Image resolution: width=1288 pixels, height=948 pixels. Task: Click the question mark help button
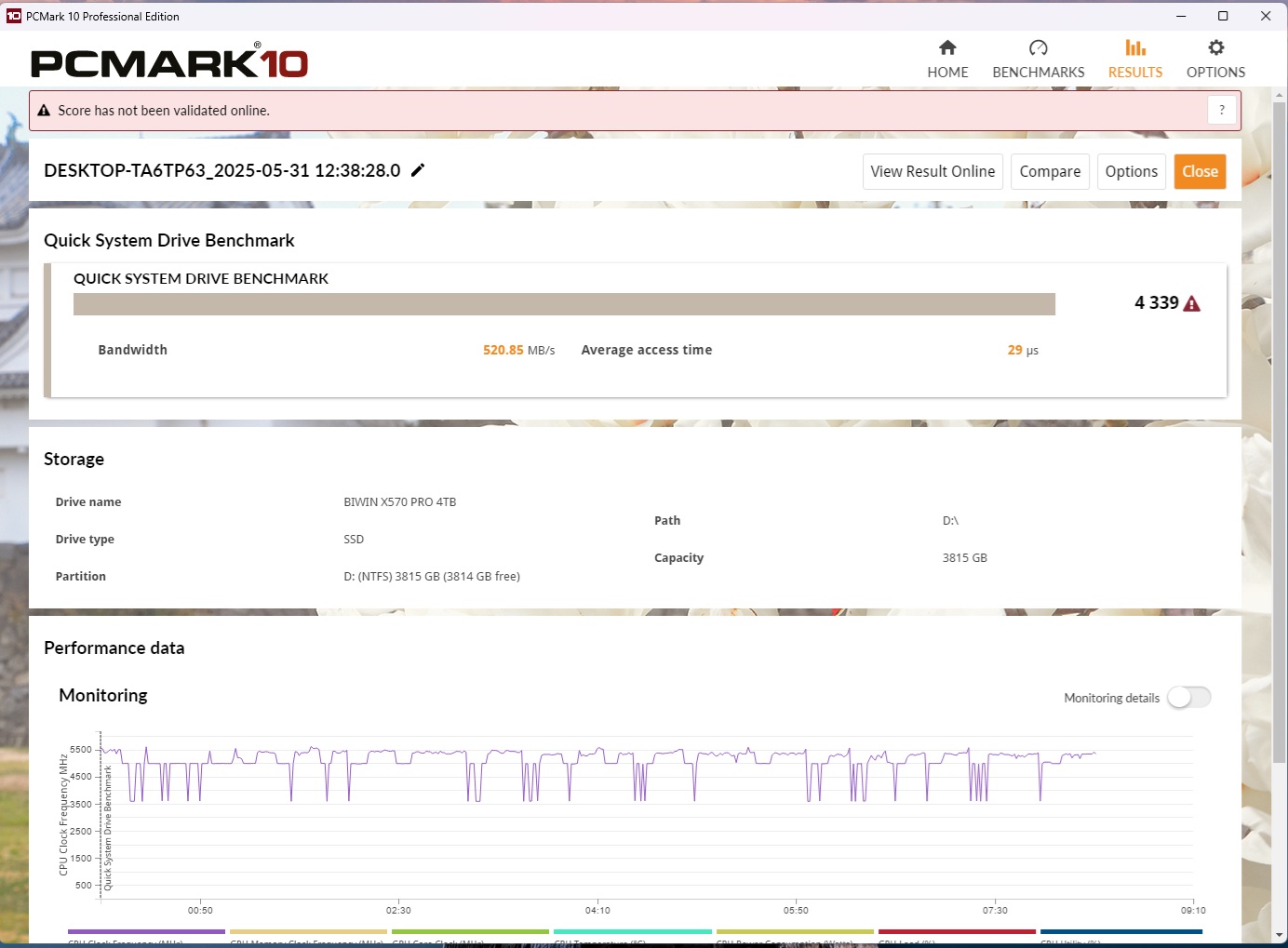[1221, 110]
